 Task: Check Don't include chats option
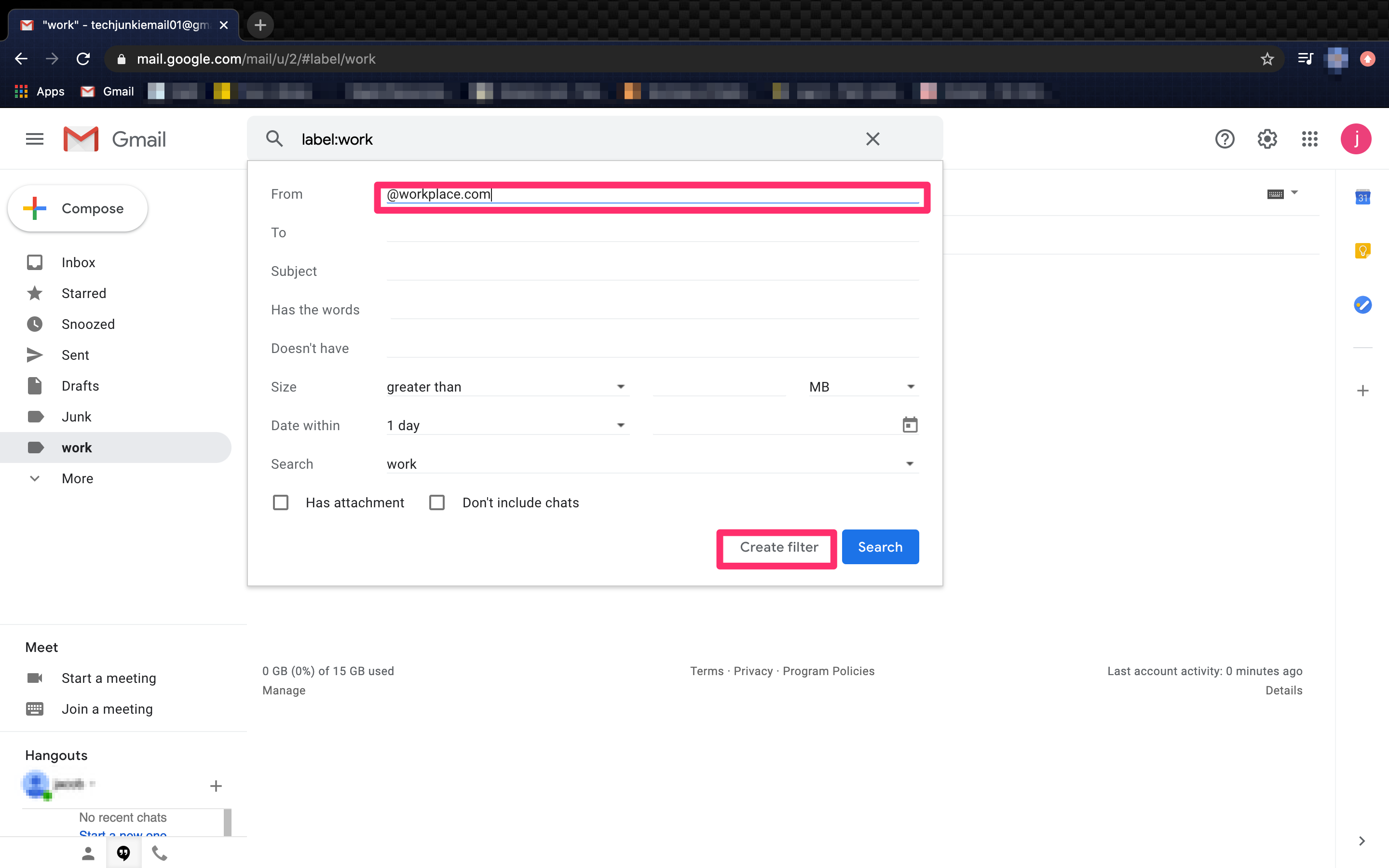point(437,503)
